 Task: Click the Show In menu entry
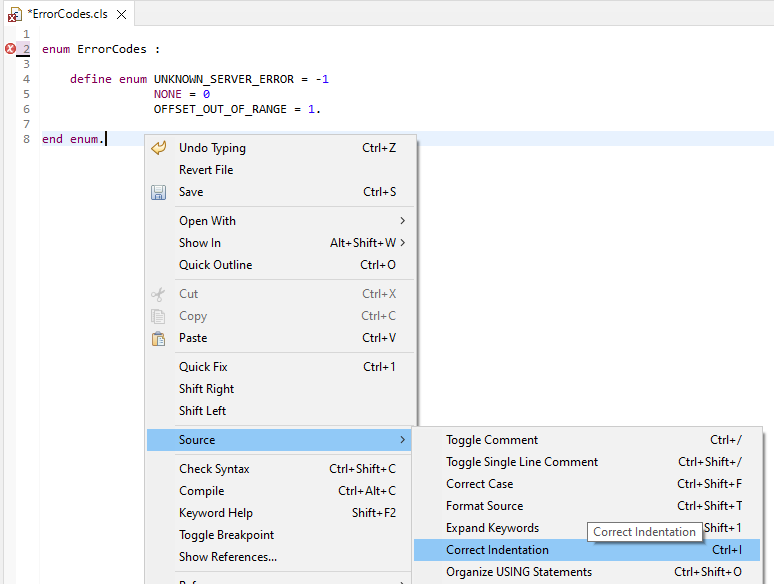tap(281, 243)
